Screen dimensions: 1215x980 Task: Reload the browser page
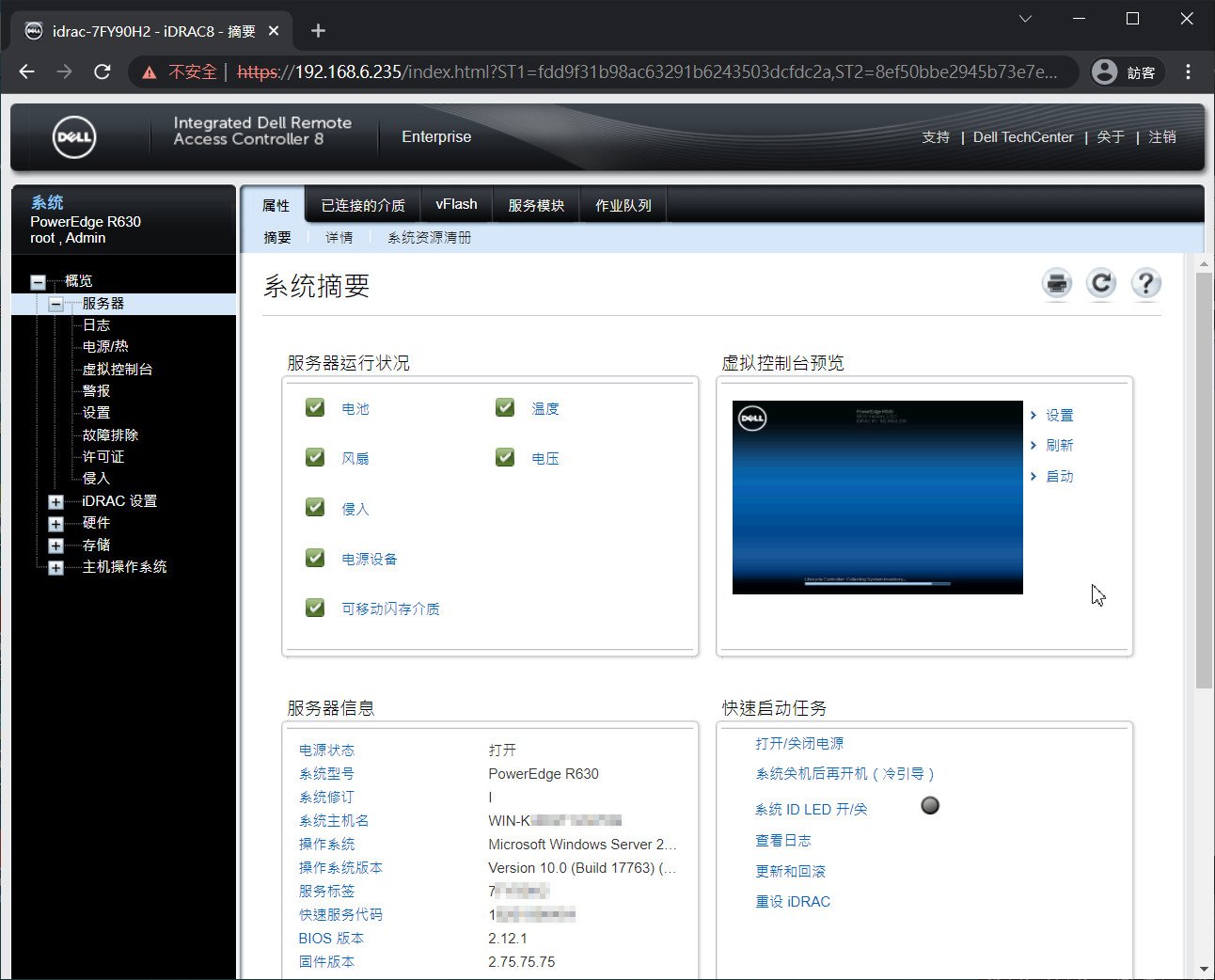[103, 71]
